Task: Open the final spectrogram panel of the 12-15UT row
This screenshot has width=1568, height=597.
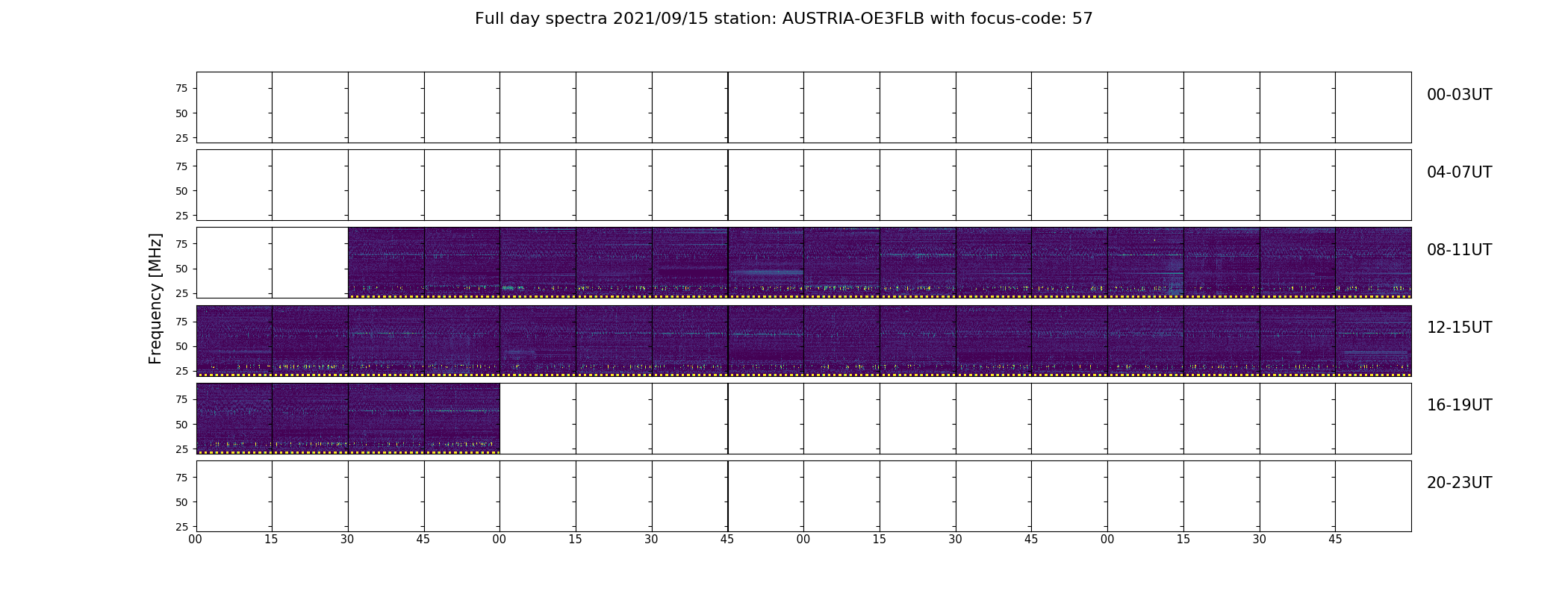Action: pos(1373,340)
